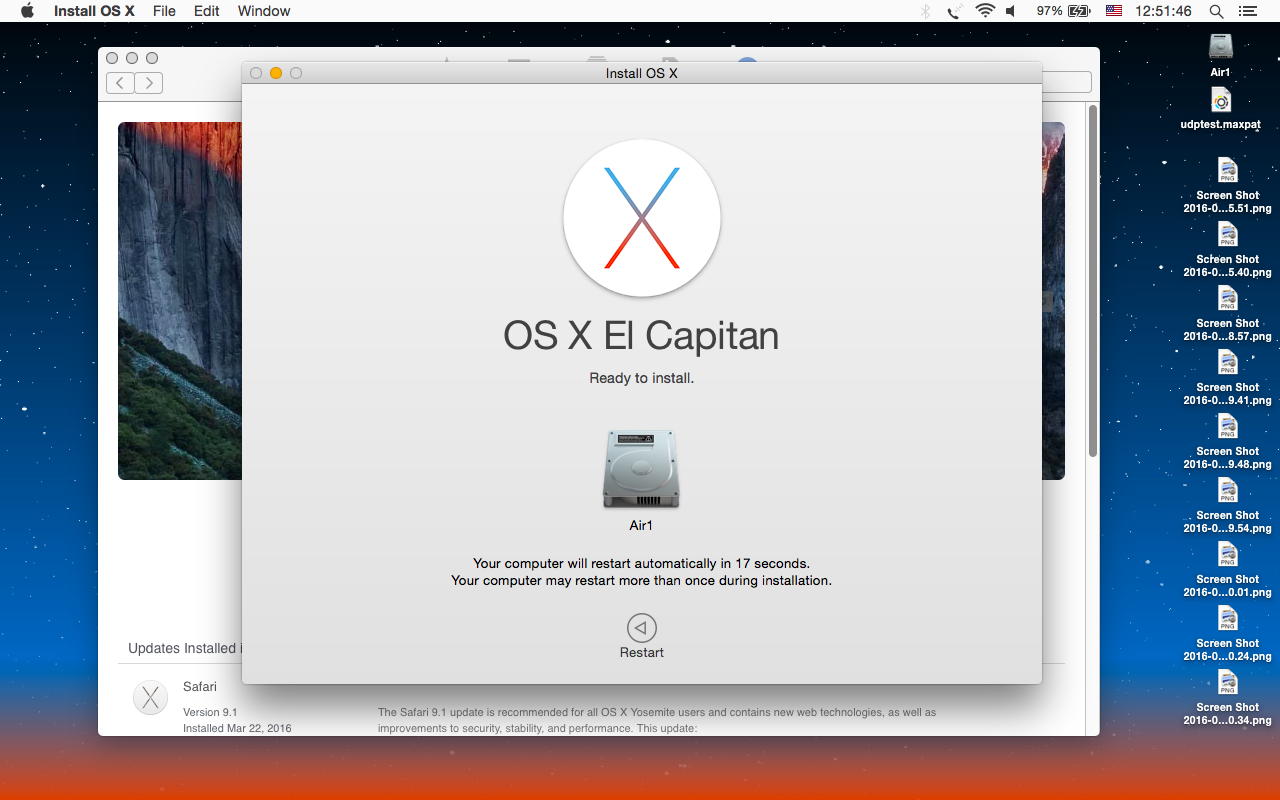Select the Air1 disk in the installer
Viewport: 1280px width, 800px height.
pyautogui.click(x=641, y=470)
